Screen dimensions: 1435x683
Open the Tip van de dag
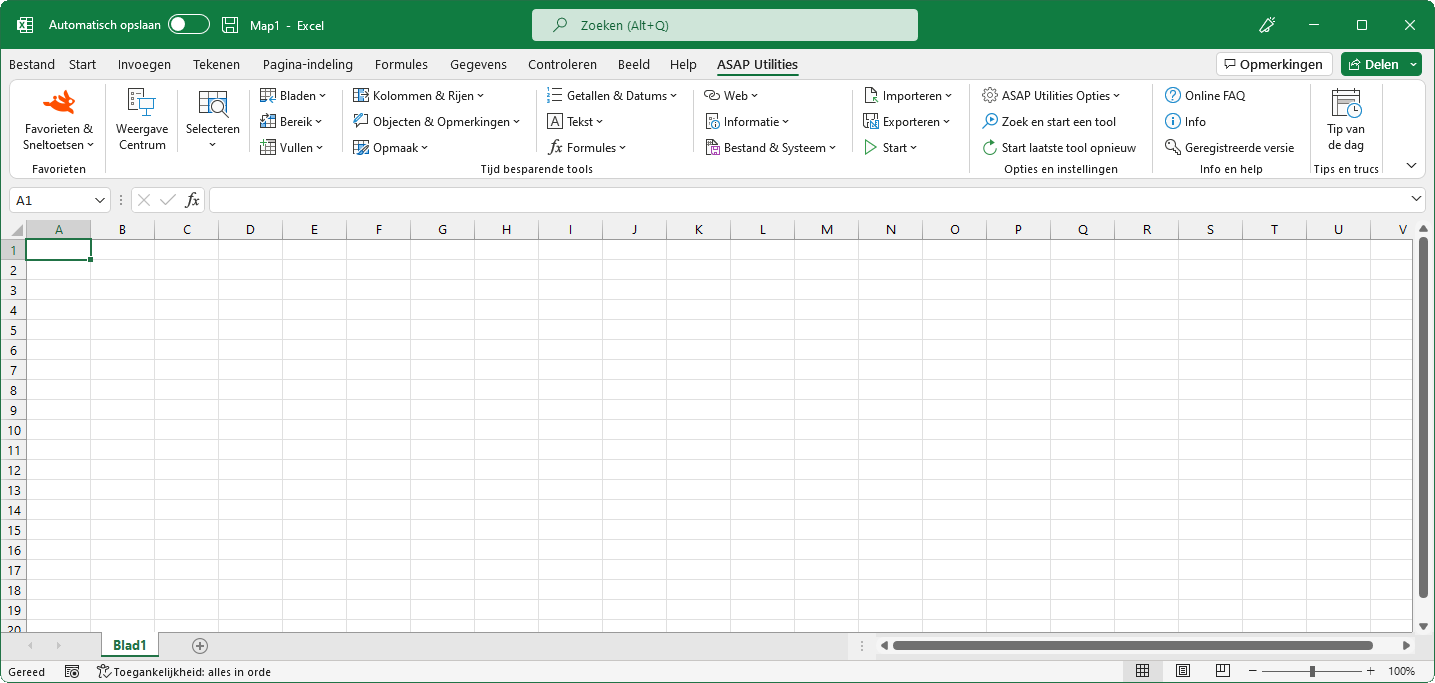click(x=1346, y=120)
